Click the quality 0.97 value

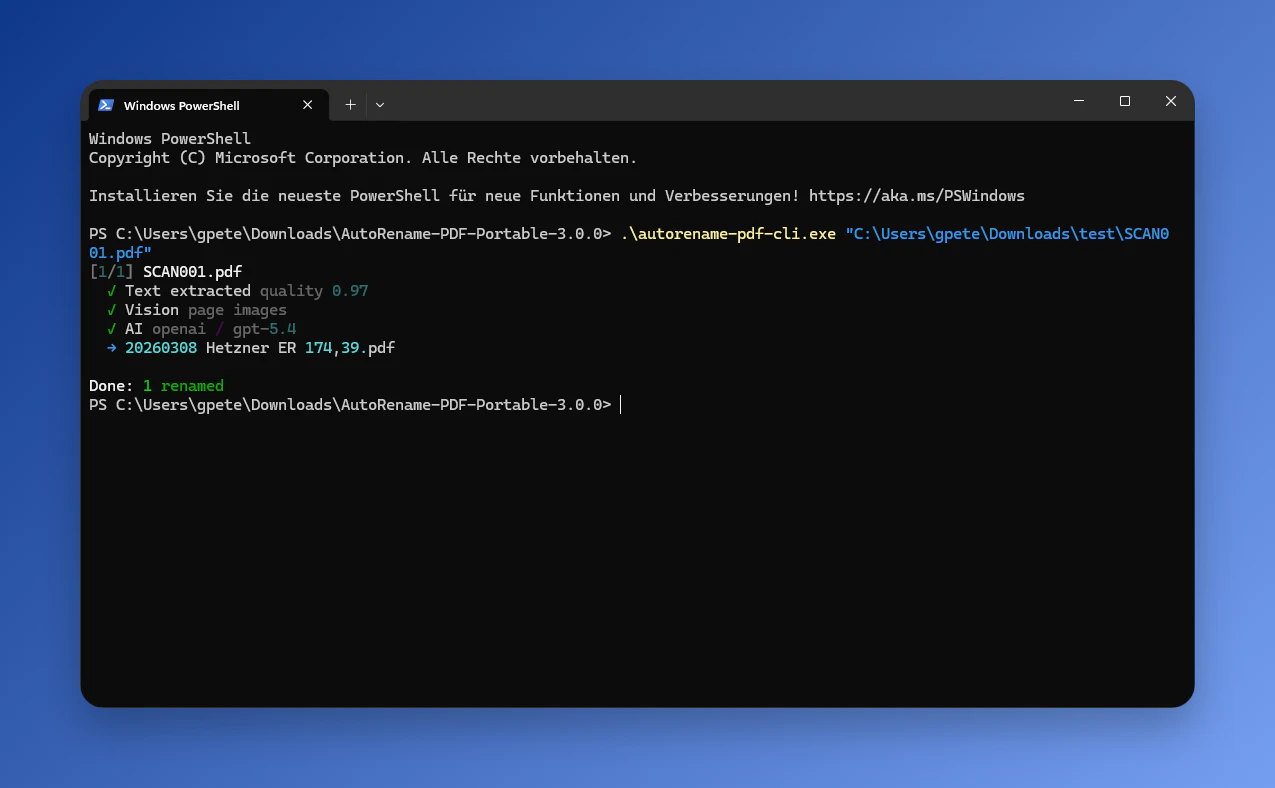pos(314,291)
